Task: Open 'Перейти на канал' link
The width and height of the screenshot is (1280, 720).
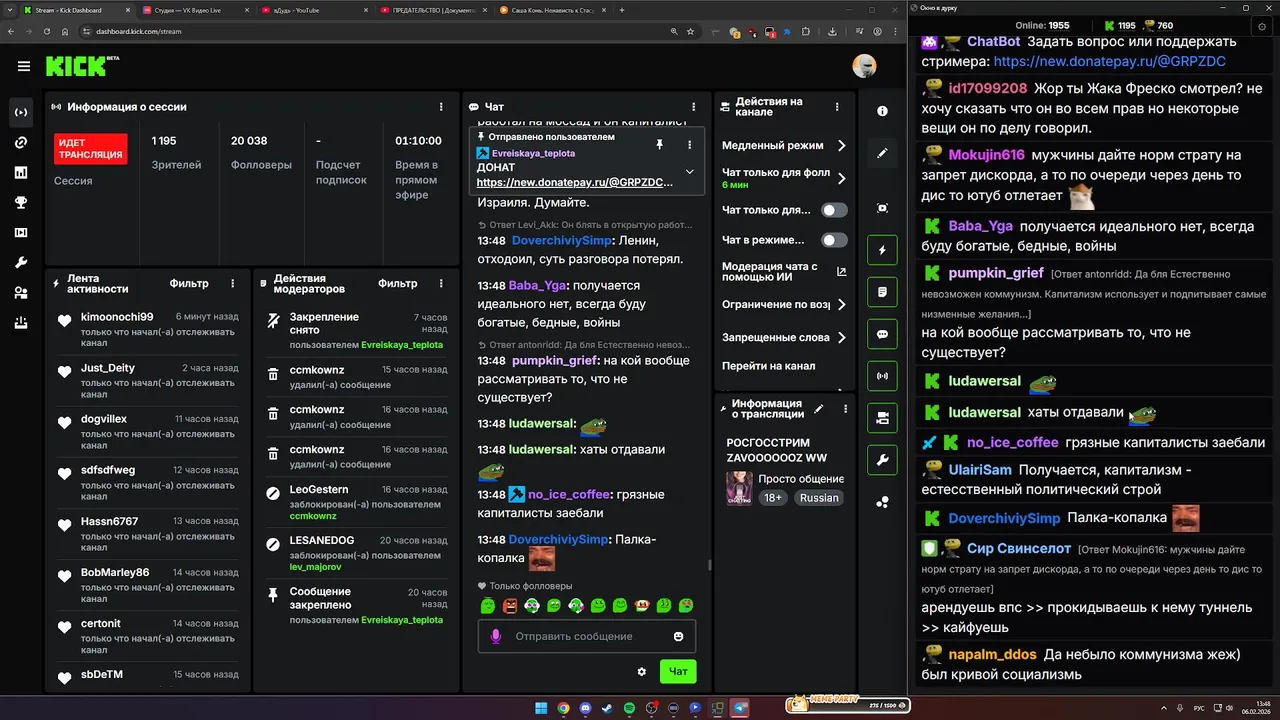Action: tap(768, 366)
